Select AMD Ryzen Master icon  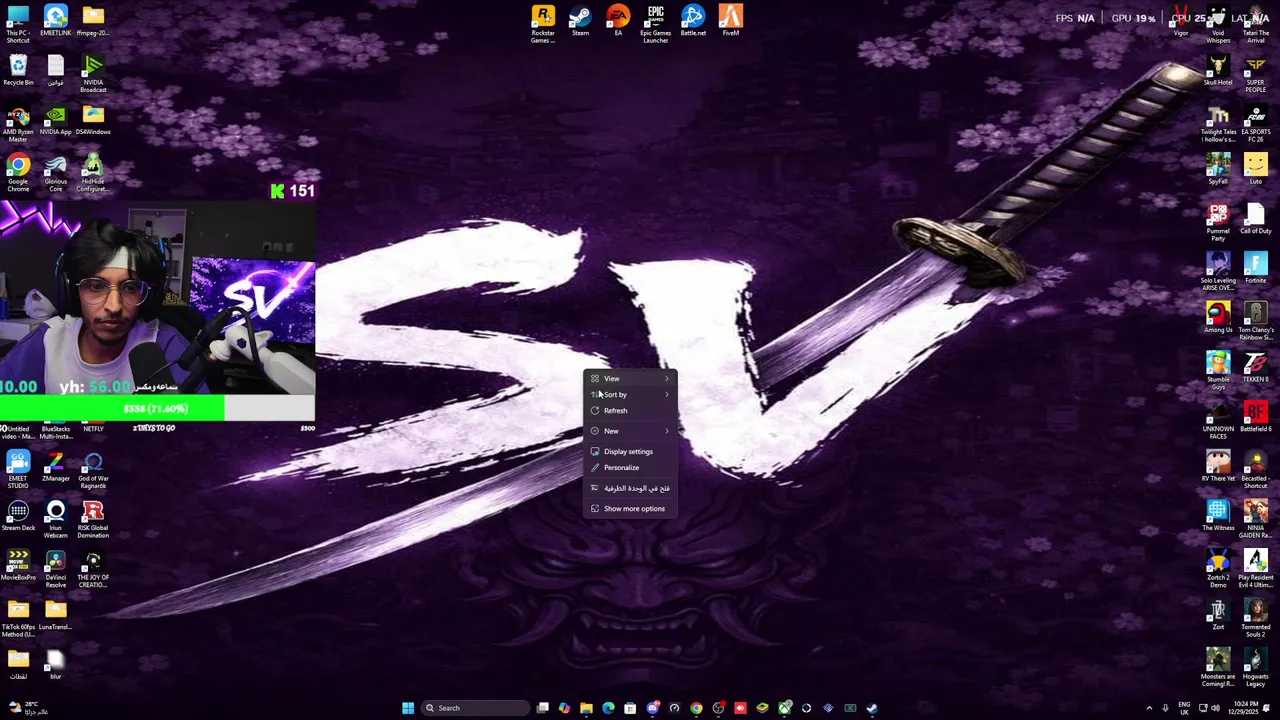(18, 124)
